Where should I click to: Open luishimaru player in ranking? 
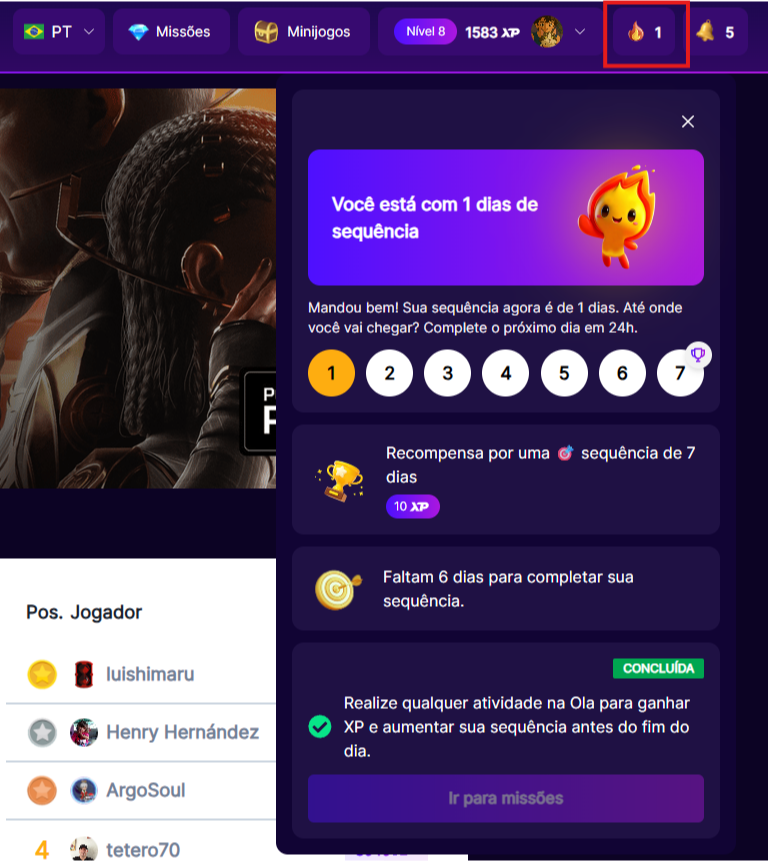(x=150, y=674)
